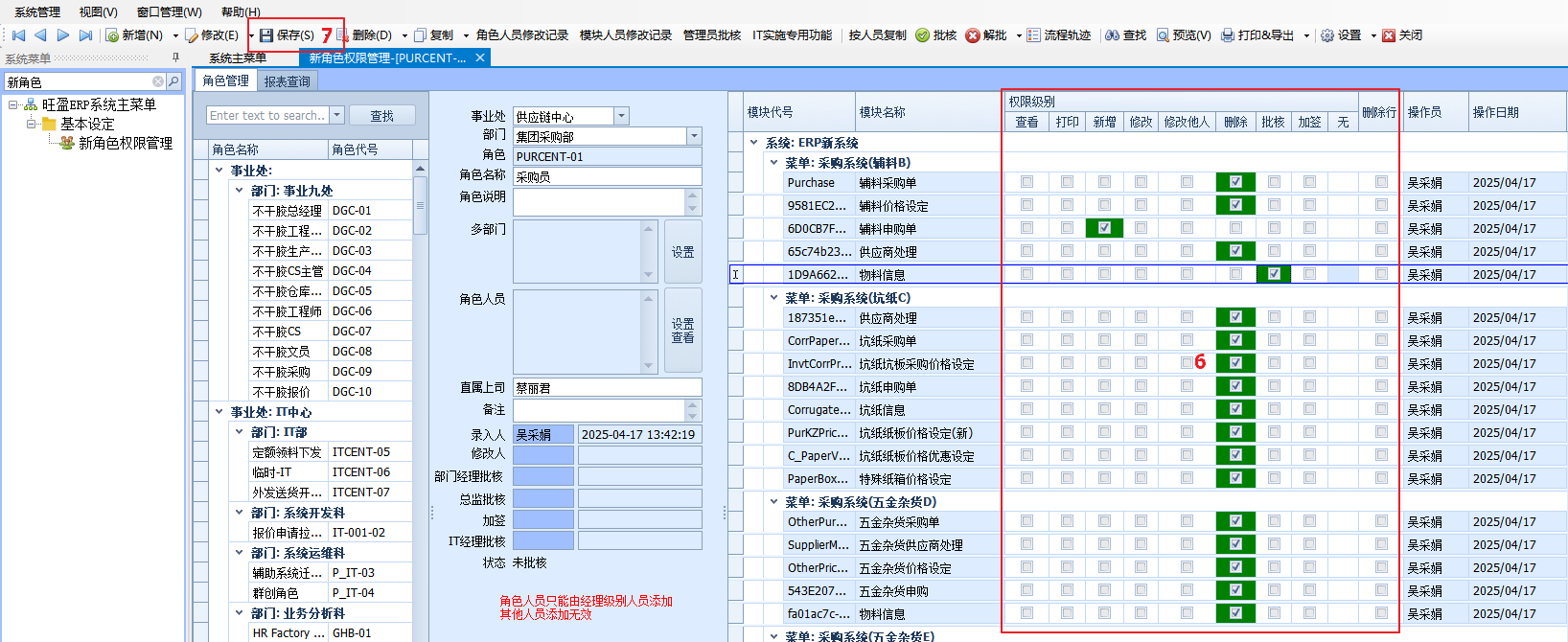1568x642 pixels.
Task: Collapse the 菜单: 采购系统(辅料B) group
Action: click(773, 163)
